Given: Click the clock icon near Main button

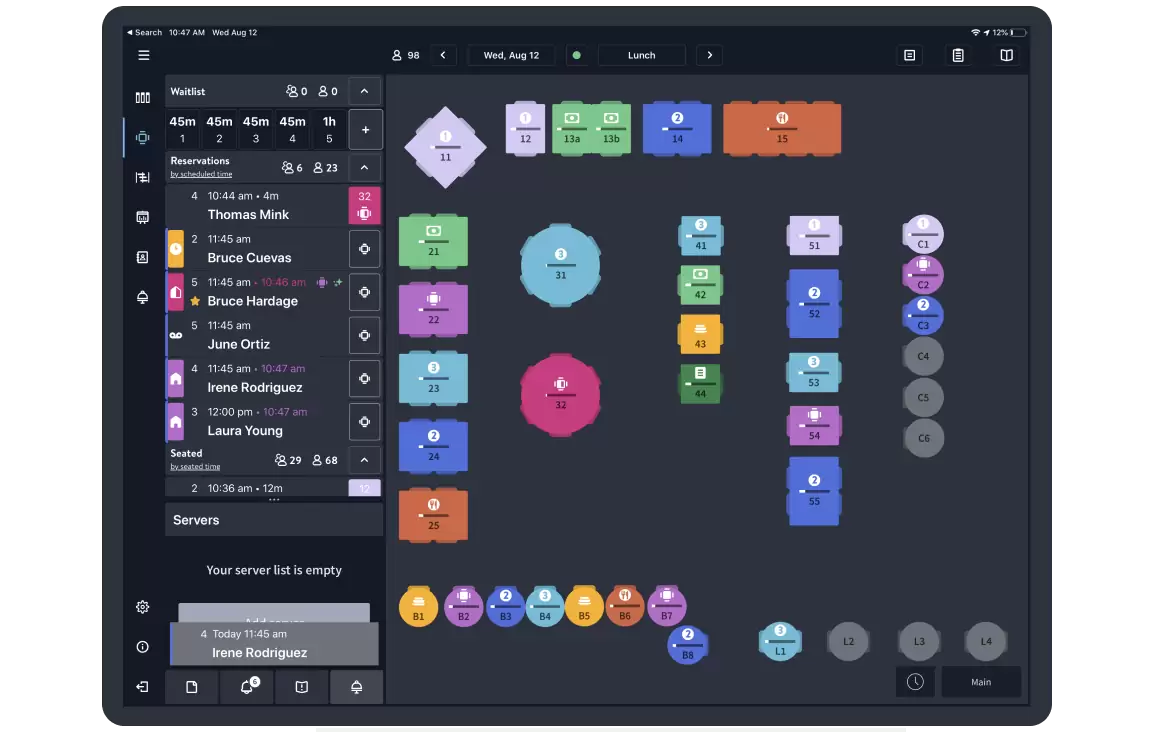Looking at the screenshot, I should coord(915,682).
